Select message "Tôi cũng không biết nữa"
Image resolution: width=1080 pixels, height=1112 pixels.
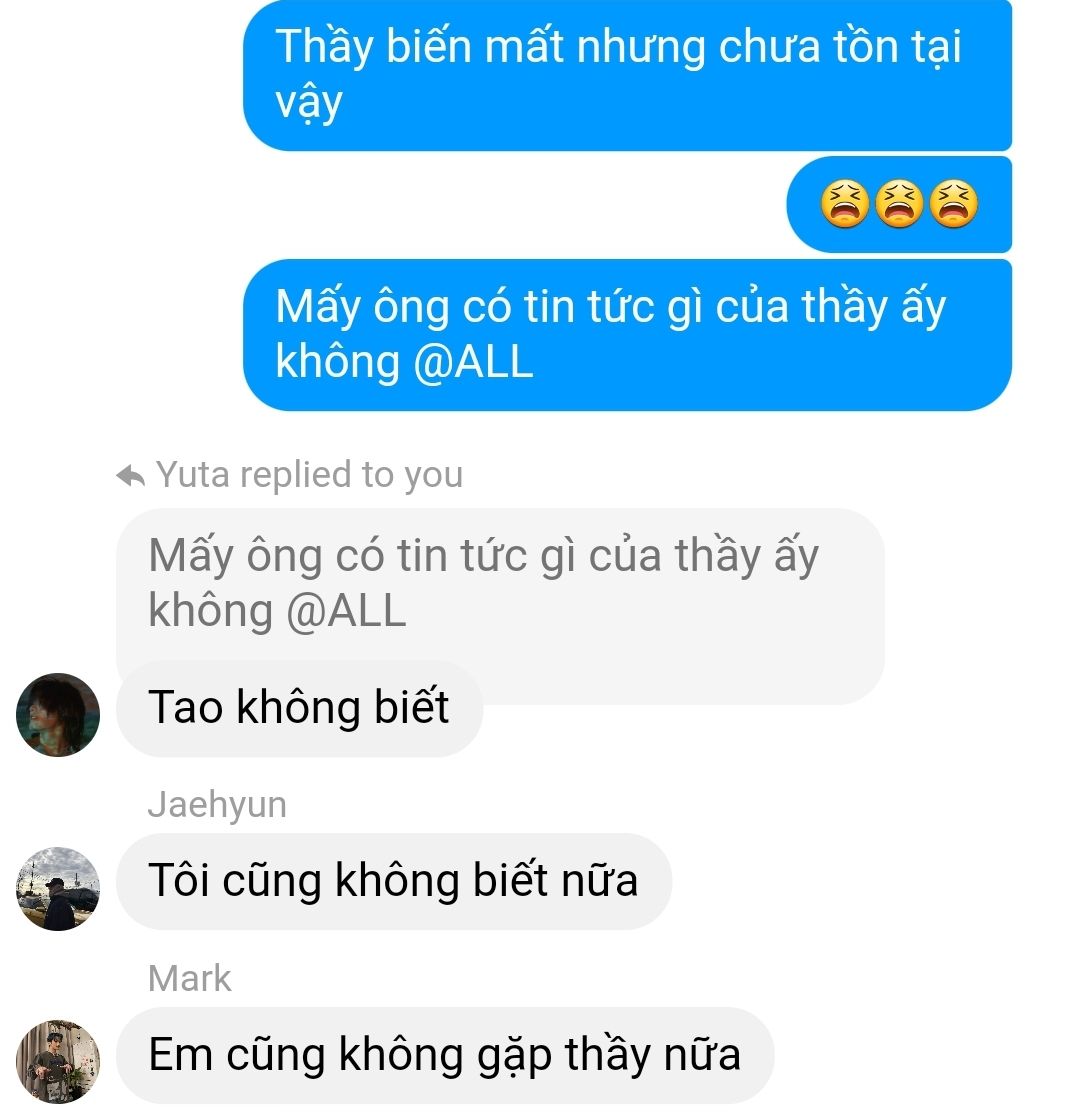[x=394, y=882]
